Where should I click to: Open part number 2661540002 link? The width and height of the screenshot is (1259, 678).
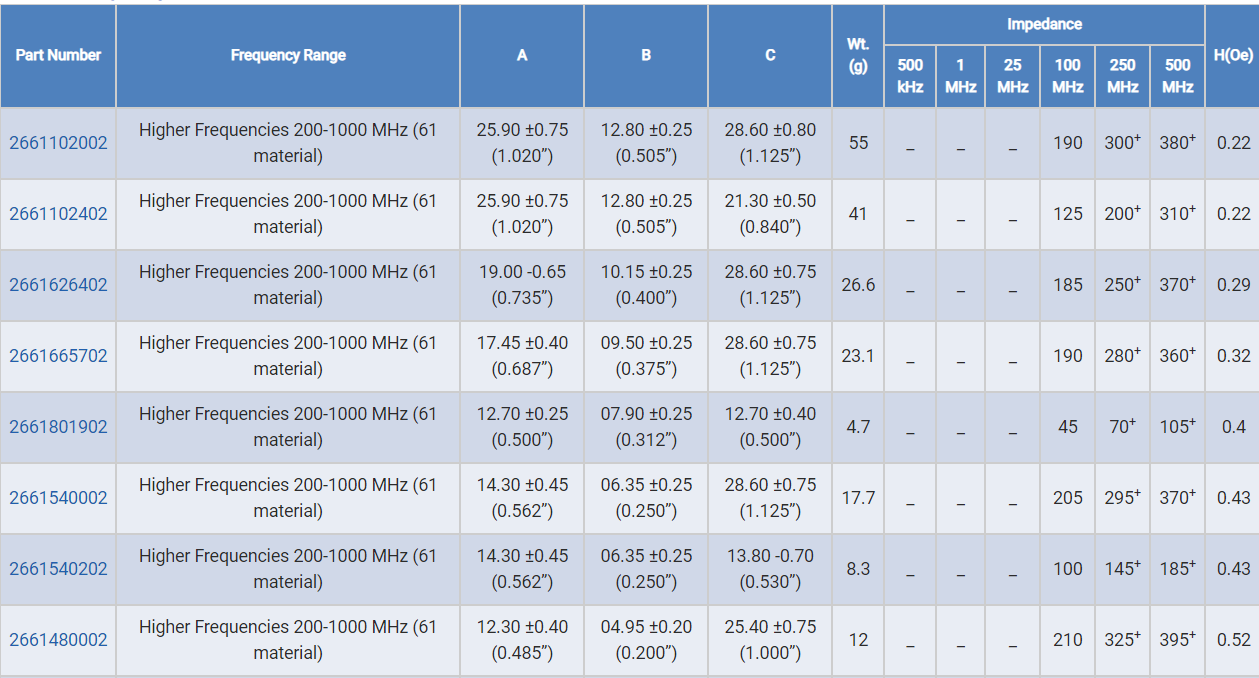(x=58, y=498)
